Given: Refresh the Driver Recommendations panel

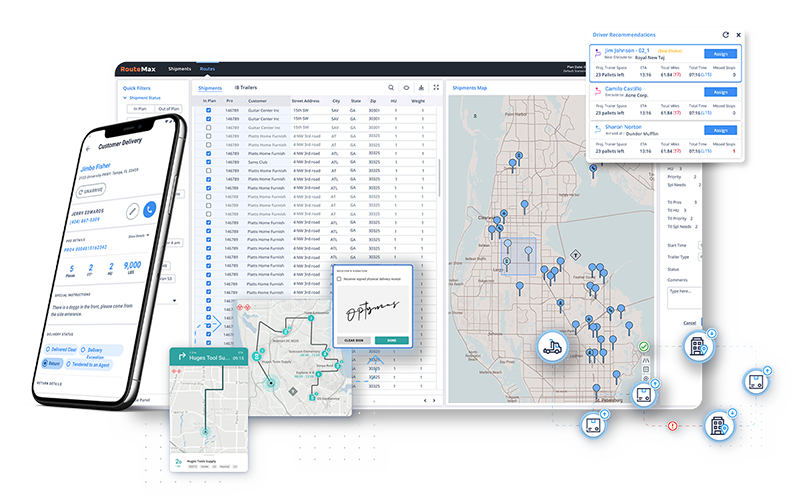Looking at the screenshot, I should click(726, 35).
